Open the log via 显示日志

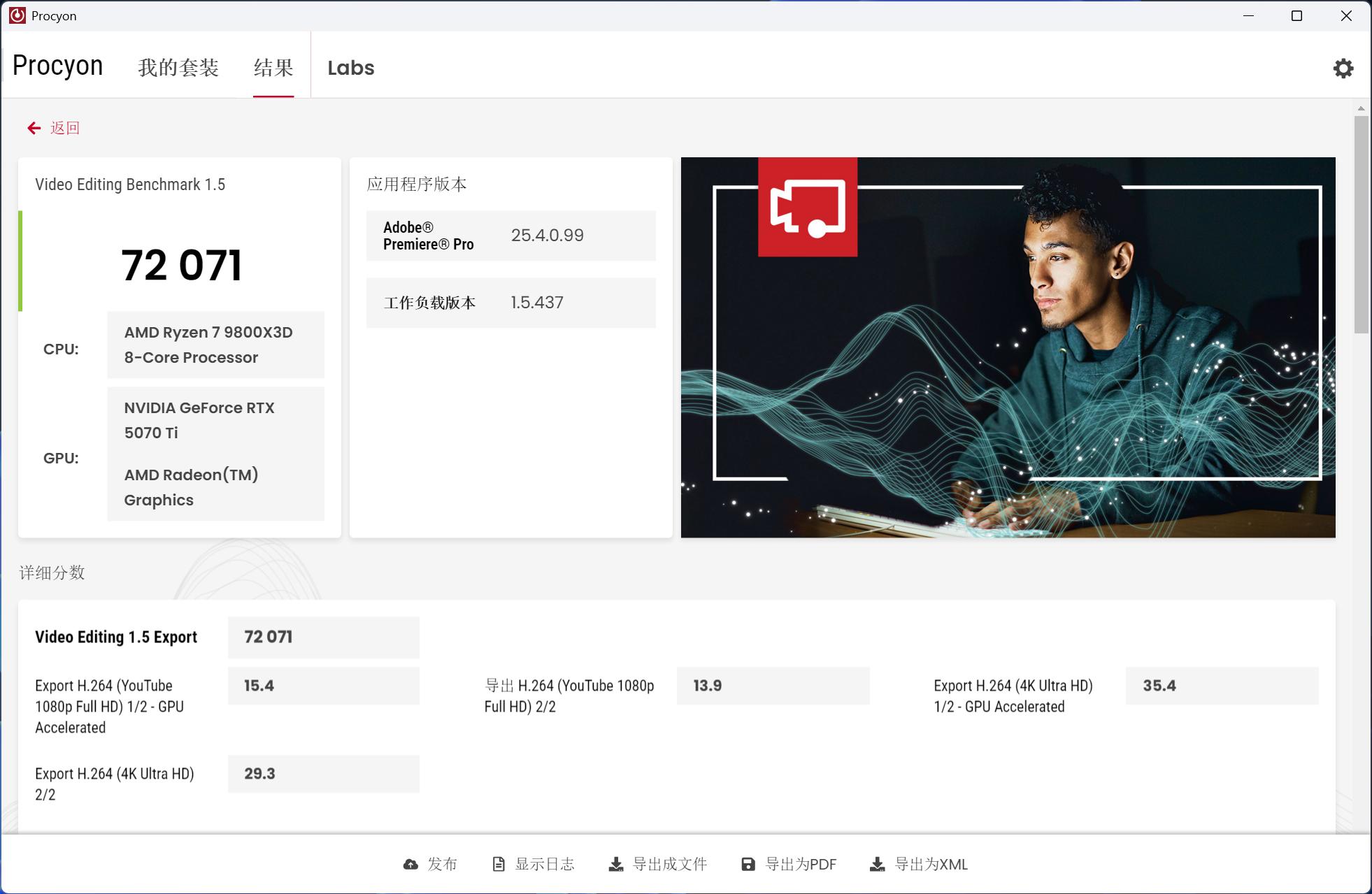click(x=545, y=863)
